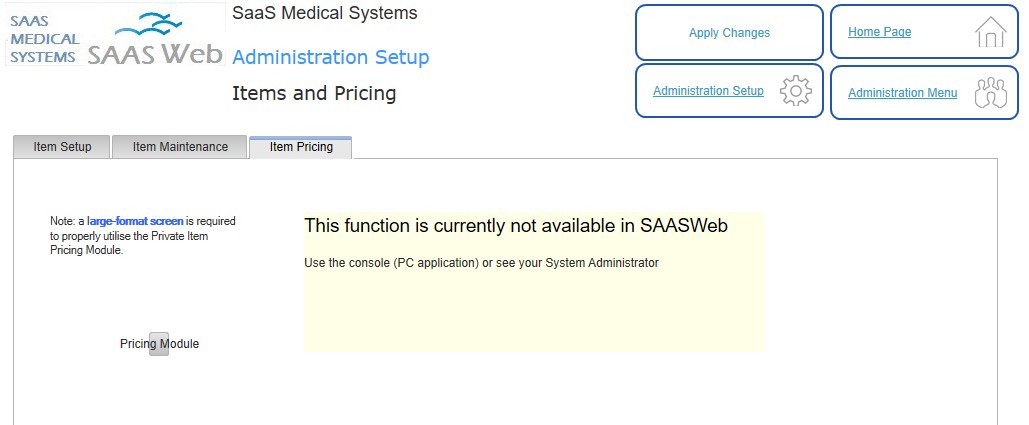Switch to the Item Maintenance tab
This screenshot has height=425, width=1029.
point(180,147)
